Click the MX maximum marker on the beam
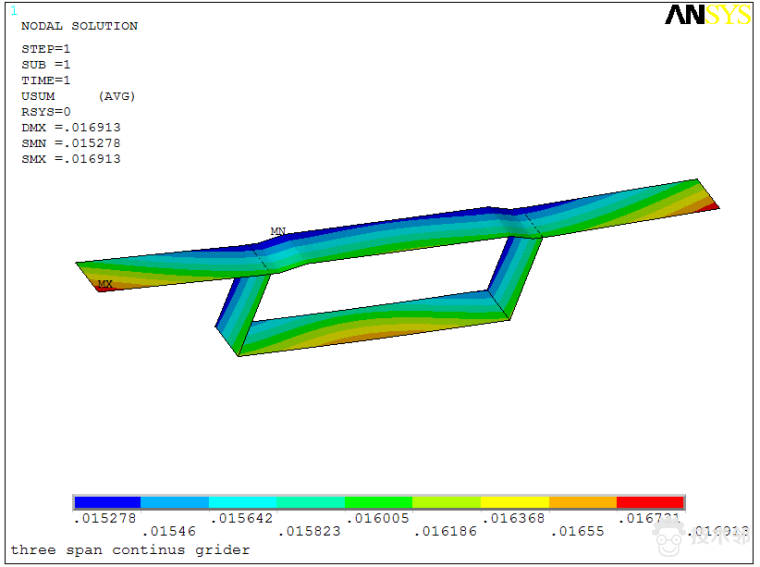The width and height of the screenshot is (760, 567). pyautogui.click(x=105, y=285)
